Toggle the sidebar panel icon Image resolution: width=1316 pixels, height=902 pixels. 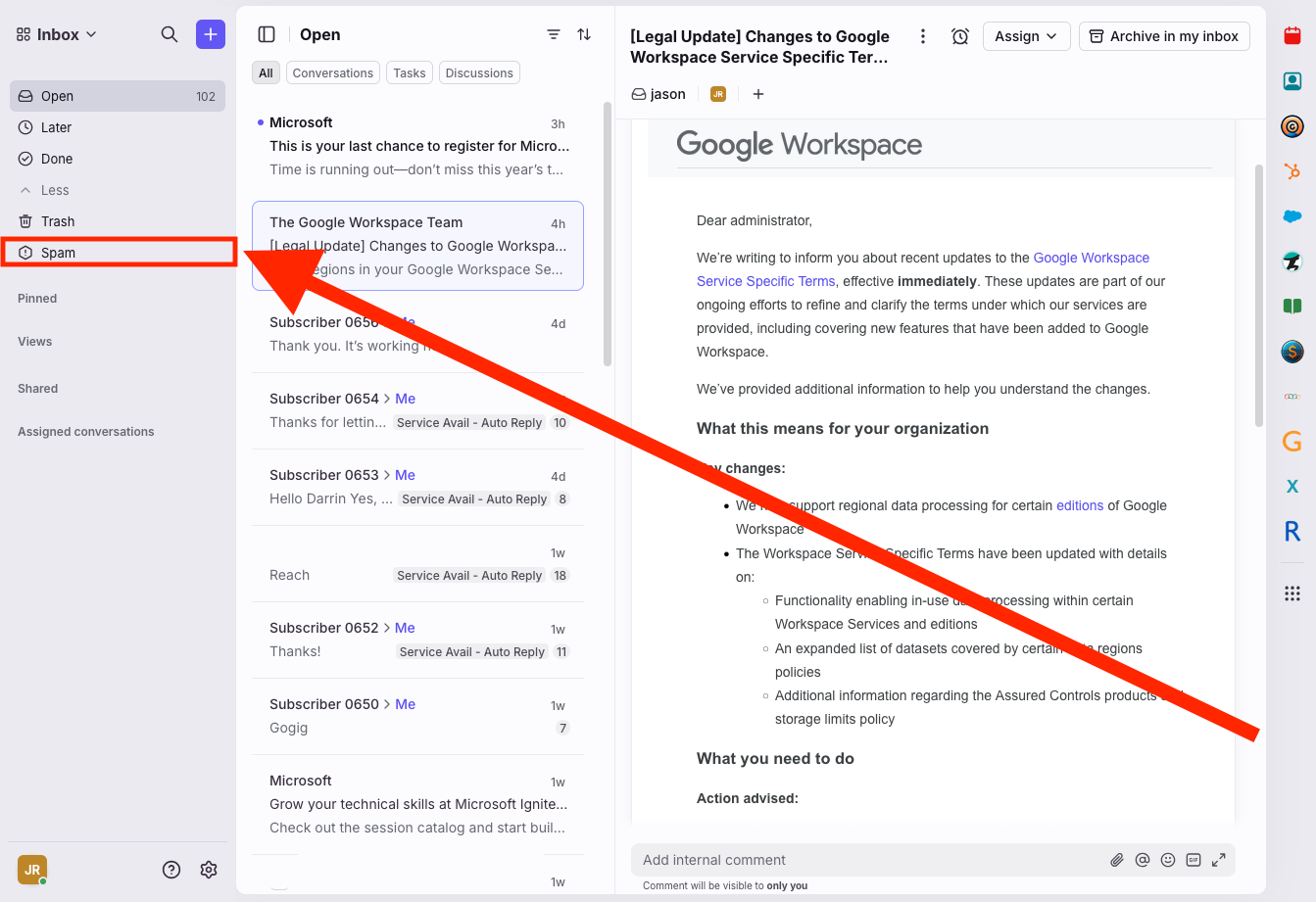pos(267,34)
